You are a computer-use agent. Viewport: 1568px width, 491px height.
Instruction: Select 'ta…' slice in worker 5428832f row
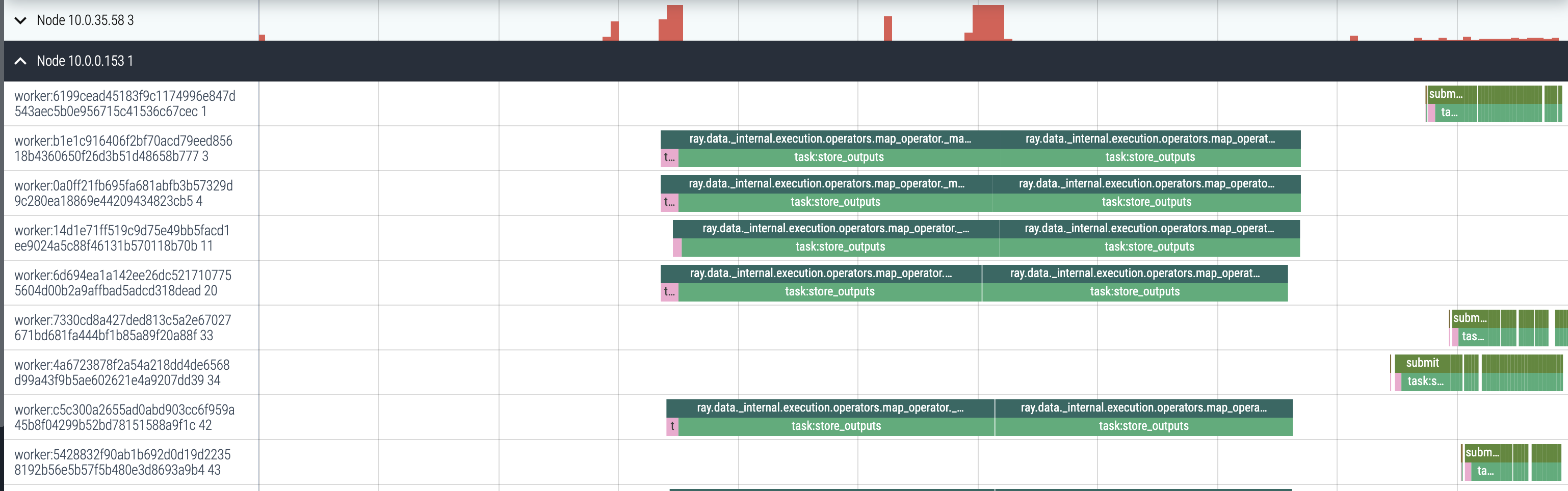(x=1486, y=471)
